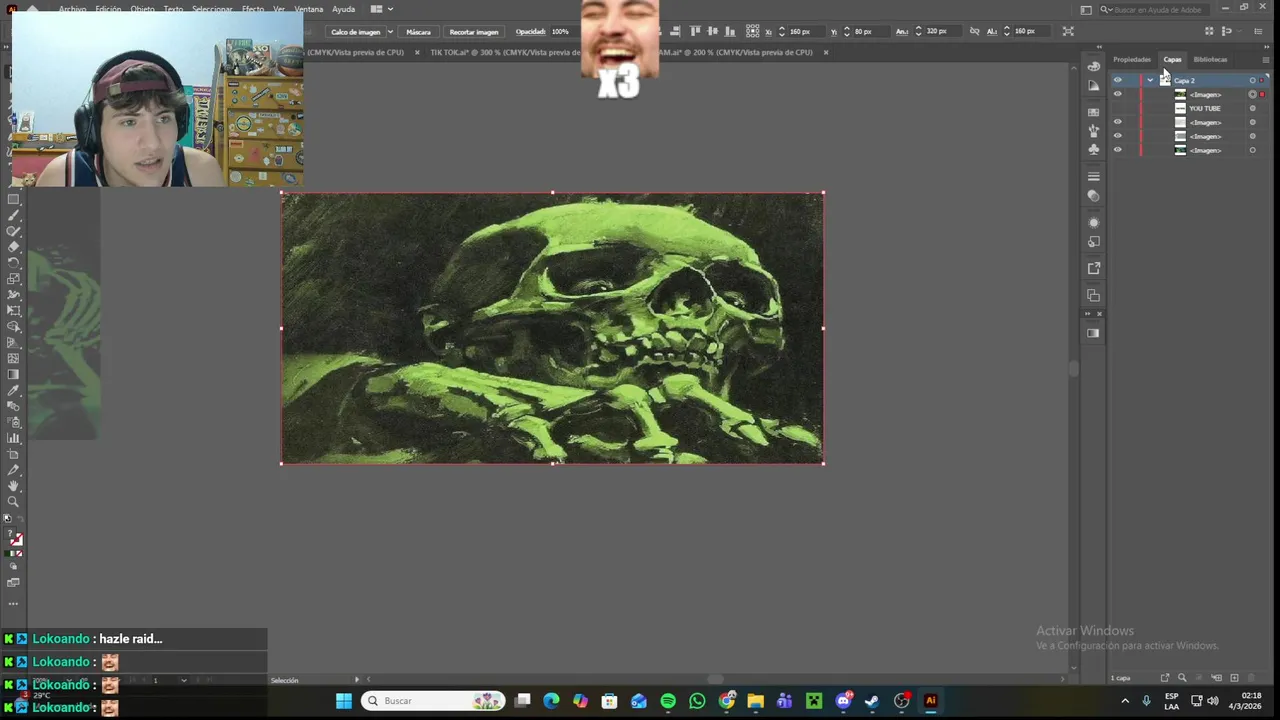The height and width of the screenshot is (720, 1280).
Task: Click the Calco de imagen button
Action: 356,32
